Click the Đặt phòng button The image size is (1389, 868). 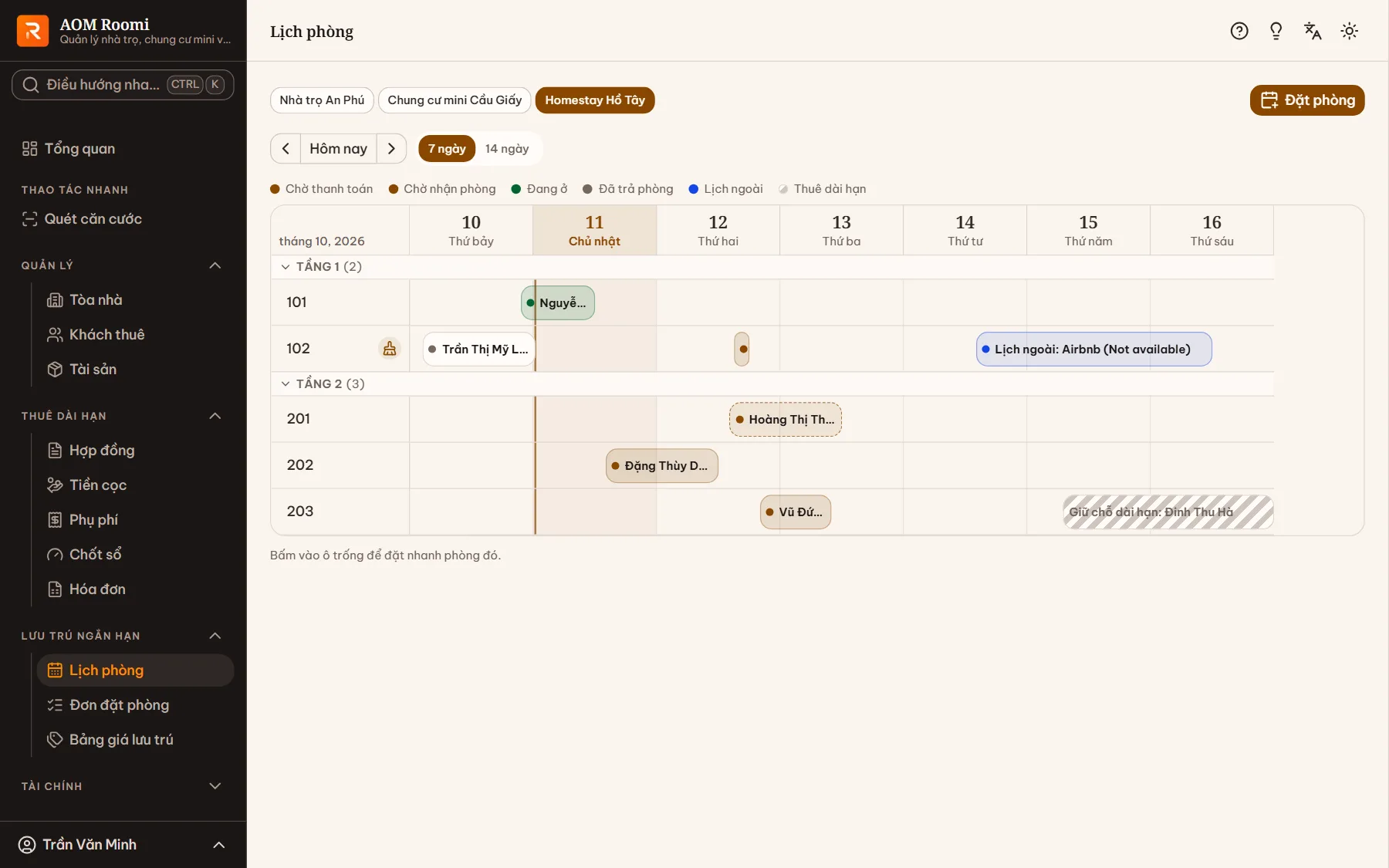1307,100
